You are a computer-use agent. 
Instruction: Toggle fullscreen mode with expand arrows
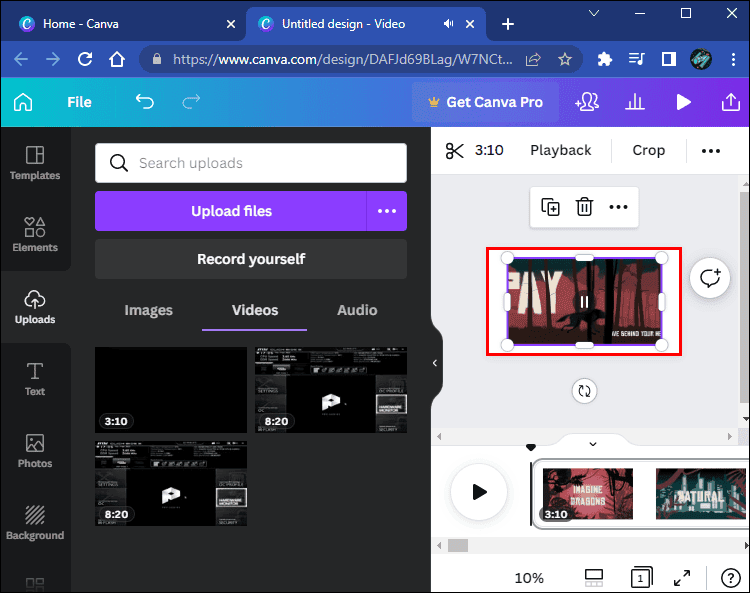pyautogui.click(x=682, y=577)
